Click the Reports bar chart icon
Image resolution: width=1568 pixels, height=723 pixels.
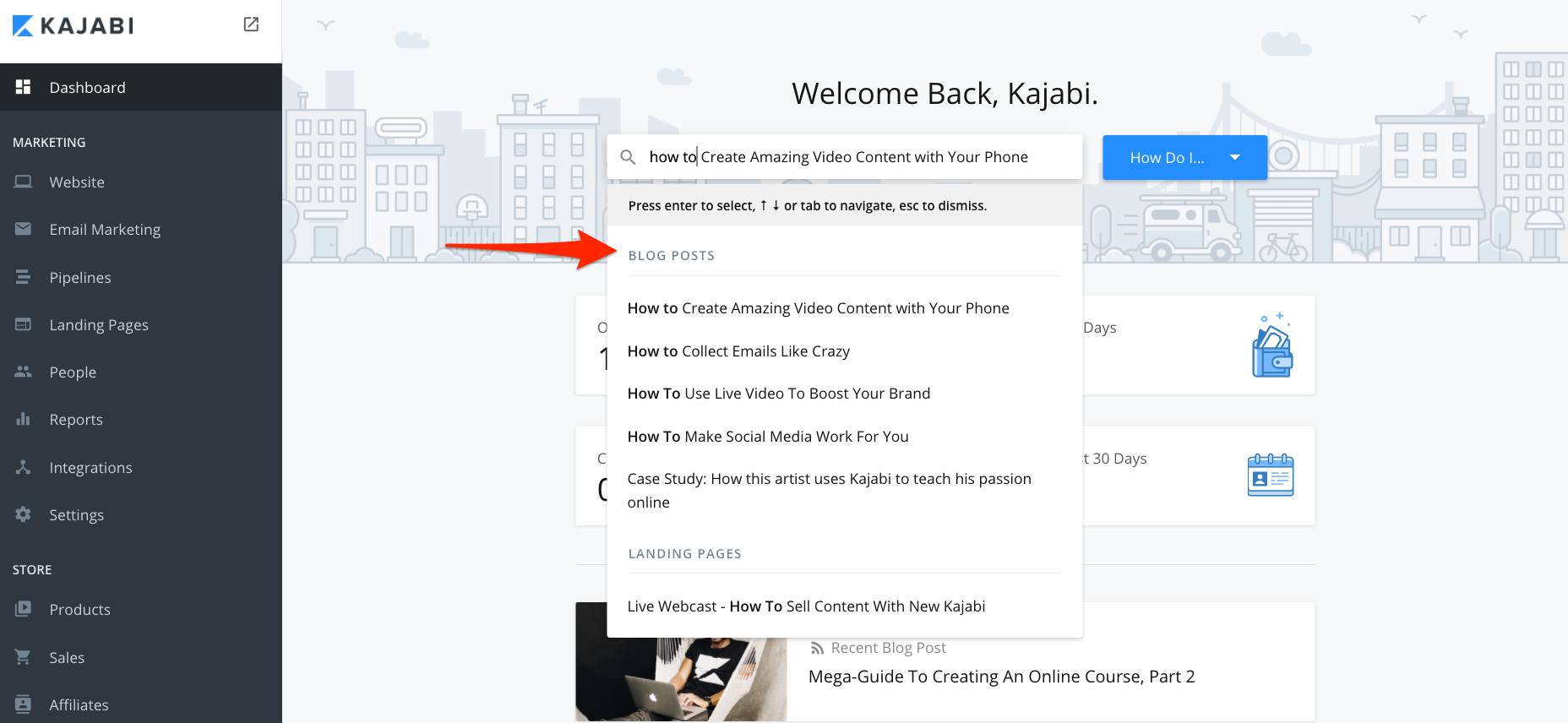tap(24, 419)
